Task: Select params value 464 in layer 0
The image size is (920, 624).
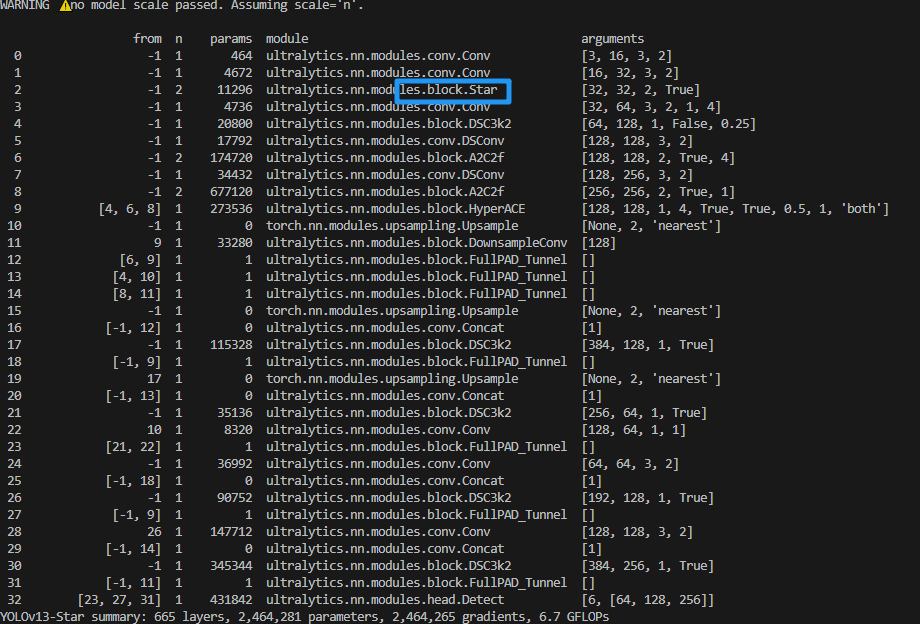Action: tap(241, 56)
